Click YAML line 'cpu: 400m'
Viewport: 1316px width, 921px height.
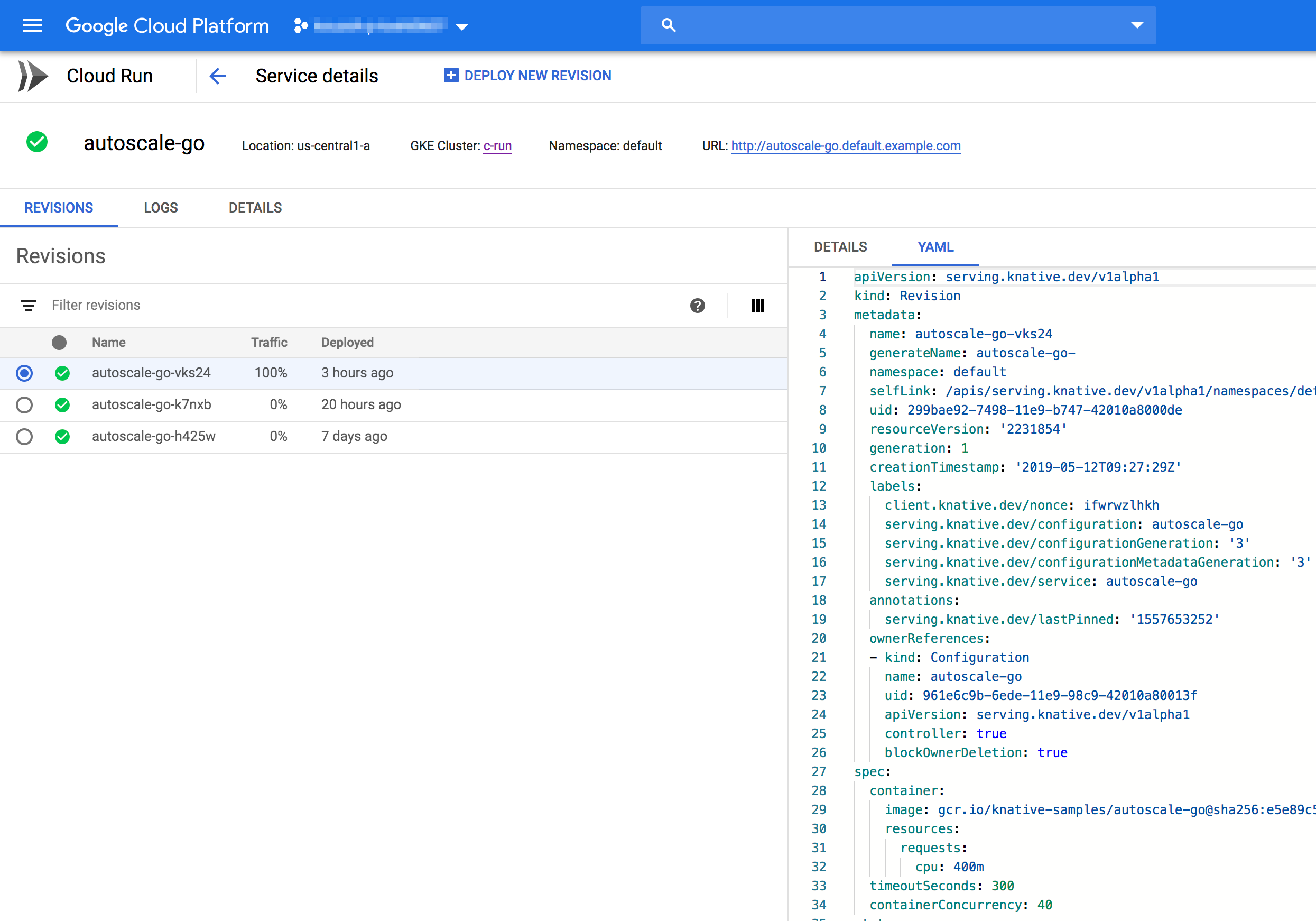[x=949, y=867]
